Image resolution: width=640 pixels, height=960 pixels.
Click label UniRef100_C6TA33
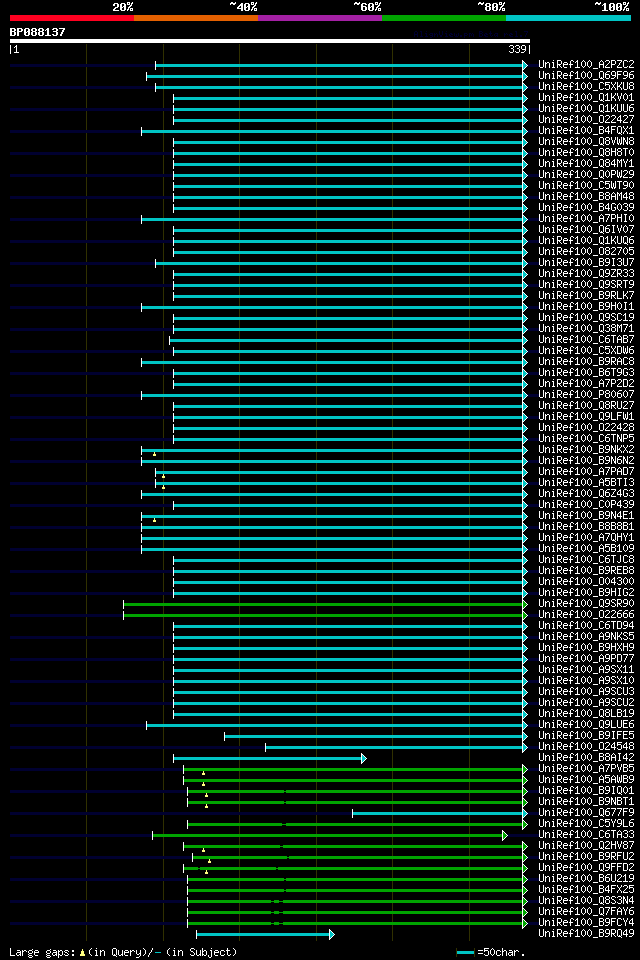click(586, 836)
